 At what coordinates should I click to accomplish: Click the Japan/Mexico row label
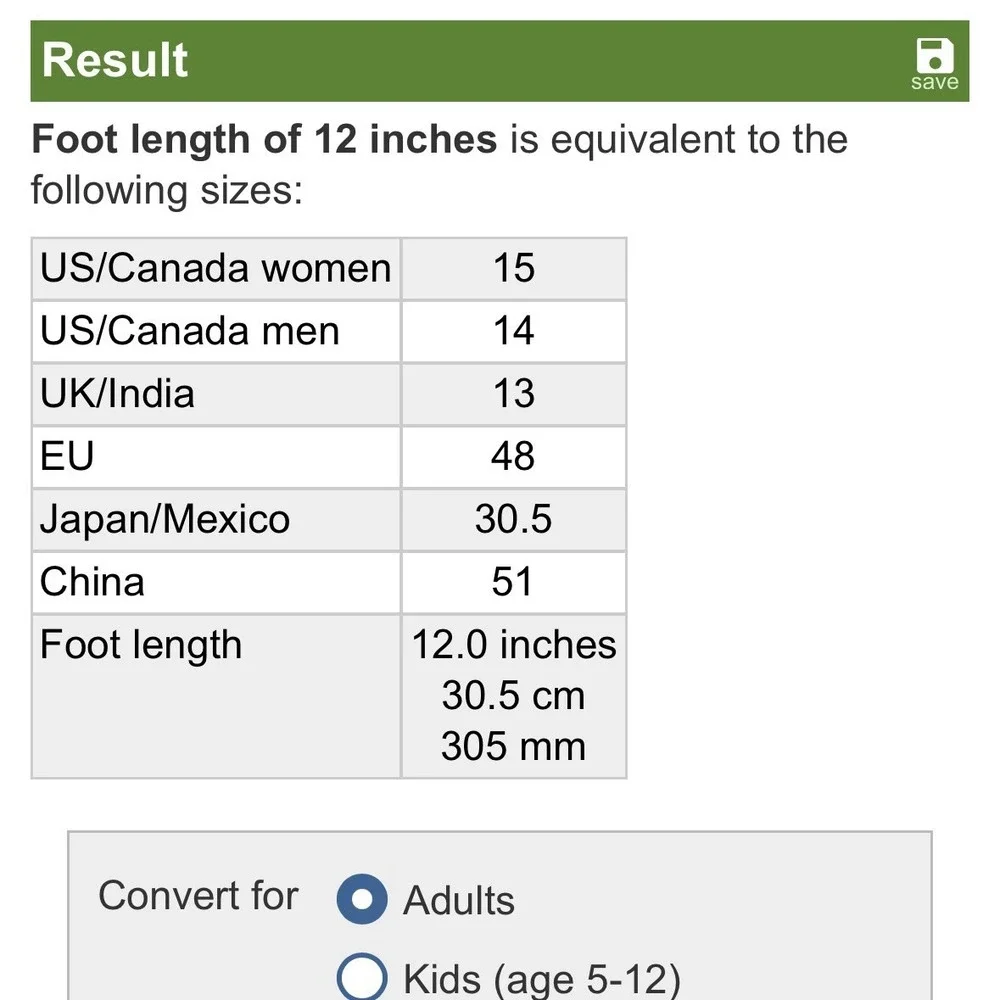(x=165, y=519)
